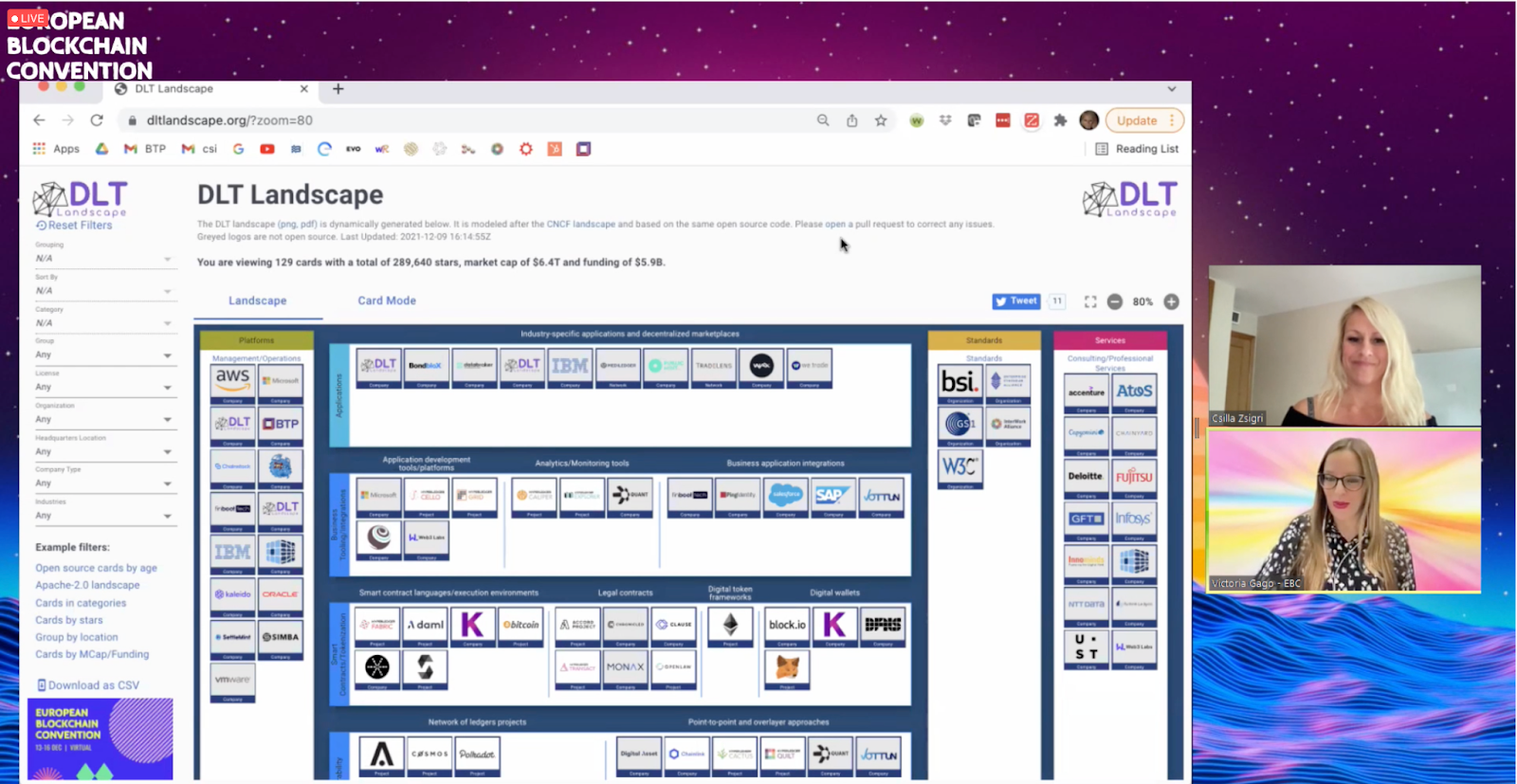This screenshot has height=784, width=1517.
Task: Switch to Card Mode tab
Action: point(386,301)
